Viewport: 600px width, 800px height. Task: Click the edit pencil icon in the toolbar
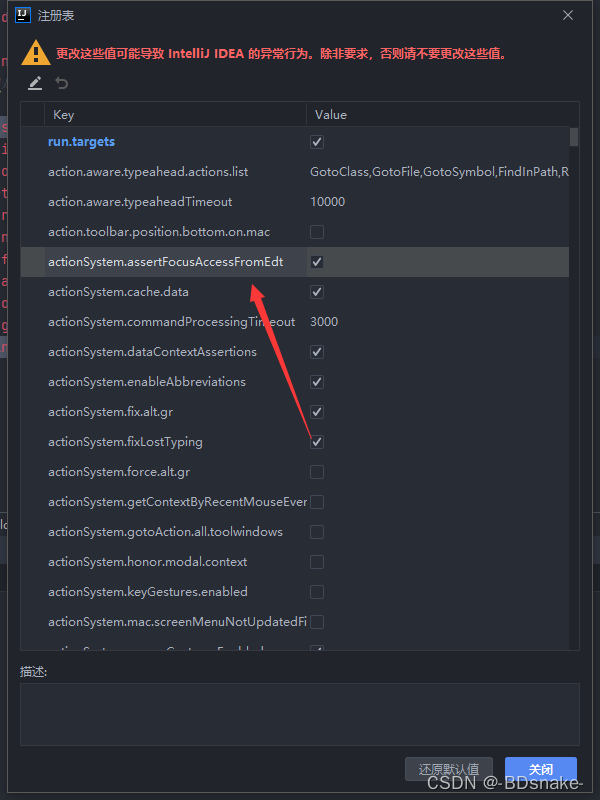[35, 83]
